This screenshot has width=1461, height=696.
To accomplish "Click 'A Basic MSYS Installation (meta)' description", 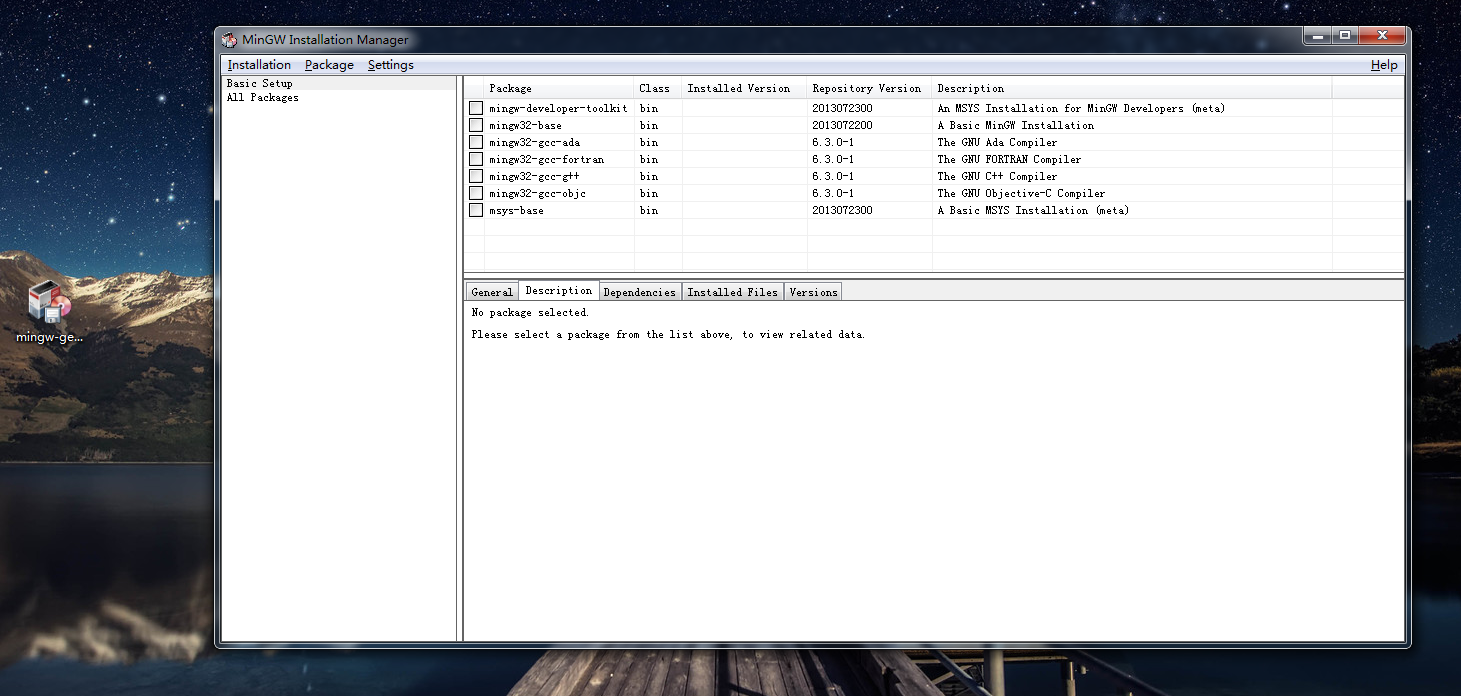I will (1033, 210).
